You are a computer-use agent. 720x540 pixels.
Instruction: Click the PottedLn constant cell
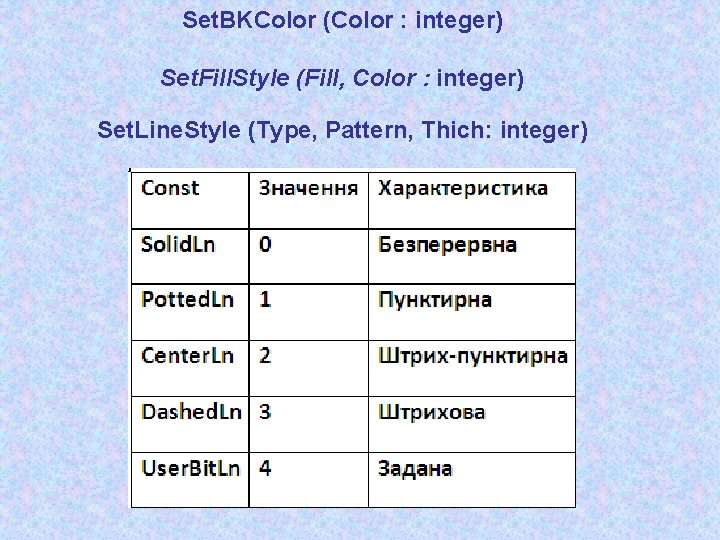190,312
